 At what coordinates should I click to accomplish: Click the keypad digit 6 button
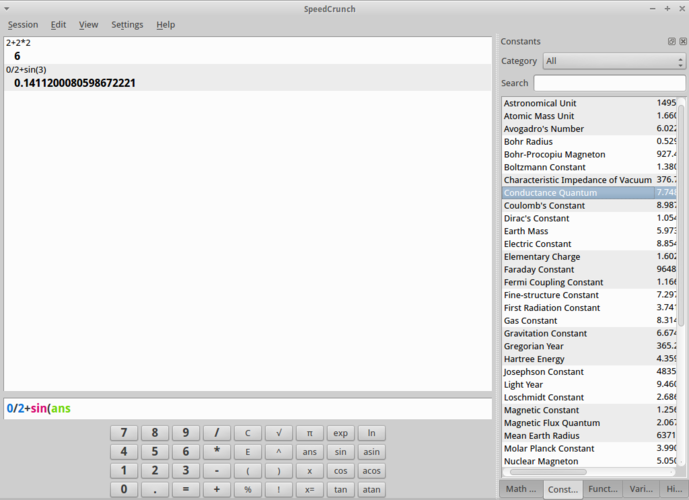pos(185,452)
